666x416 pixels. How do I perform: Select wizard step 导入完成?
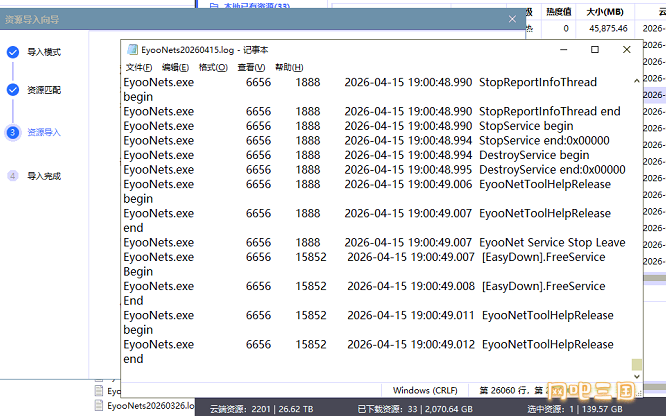click(44, 176)
